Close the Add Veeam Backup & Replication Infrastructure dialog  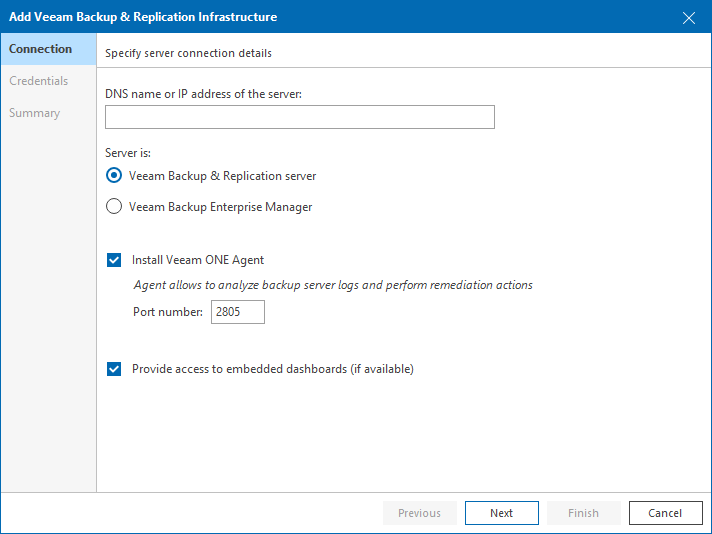(x=689, y=18)
